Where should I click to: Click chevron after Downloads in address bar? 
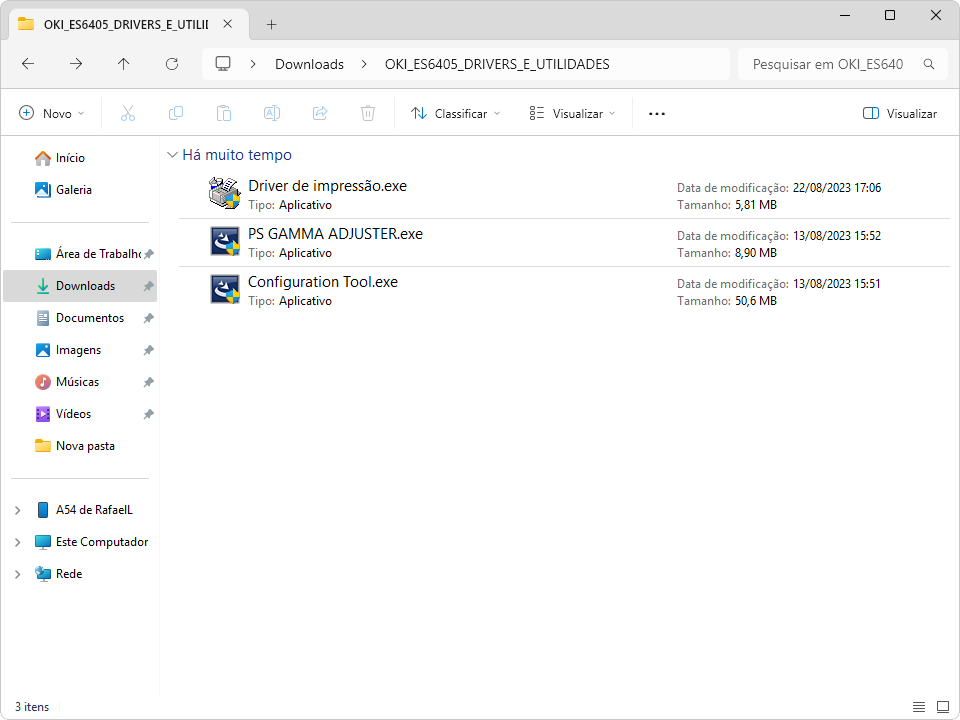364,64
